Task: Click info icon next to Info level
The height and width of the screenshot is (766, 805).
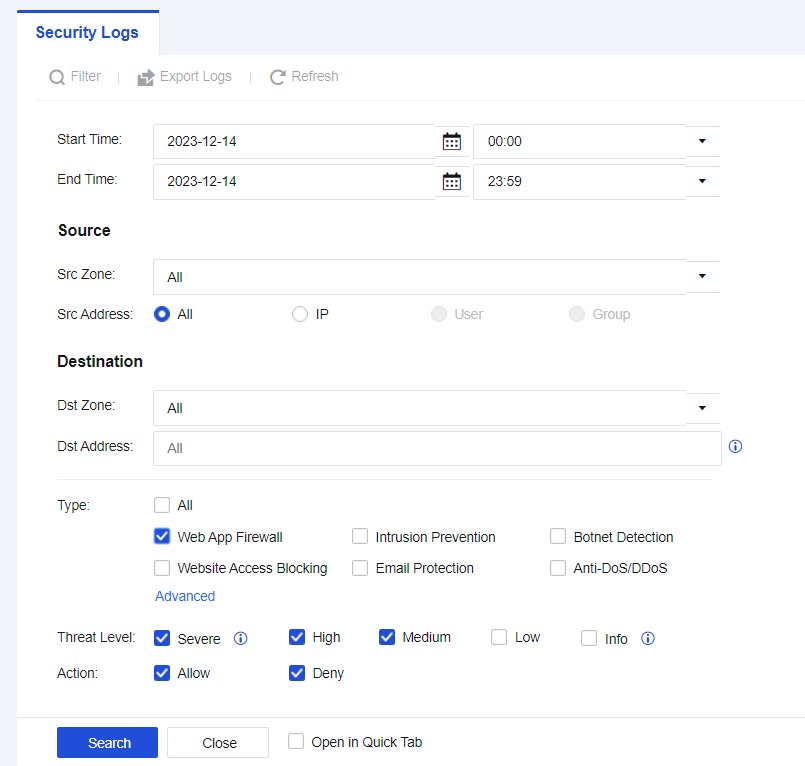Action: click(x=647, y=638)
